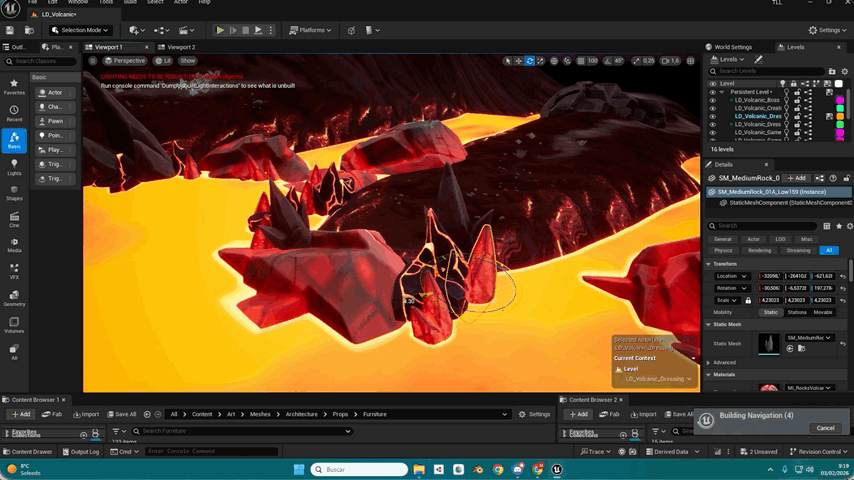Hide the Persistent Level eye icon
The image size is (854, 480).
point(712,92)
